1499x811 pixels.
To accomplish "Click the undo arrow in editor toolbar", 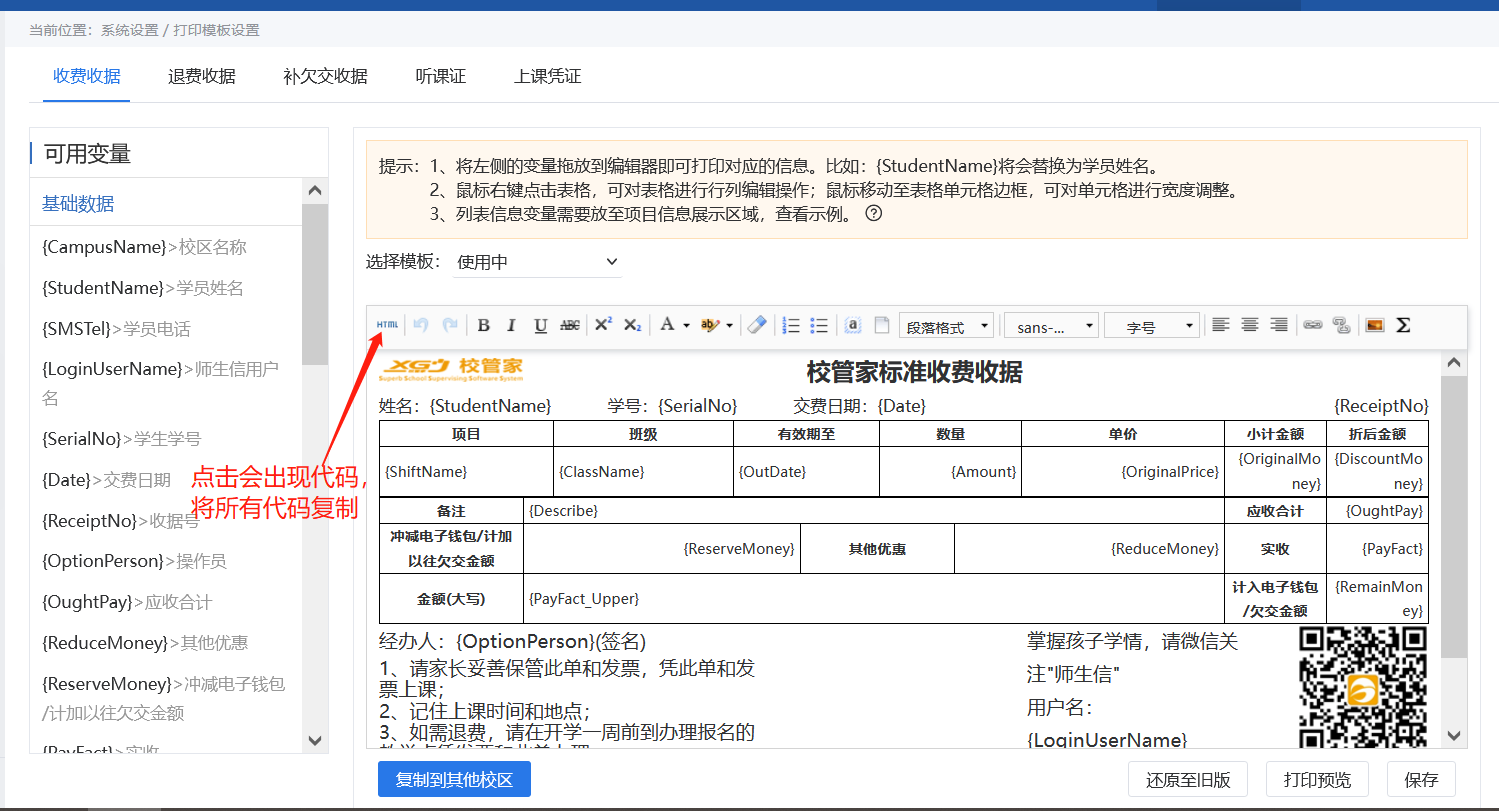I will coord(421,325).
